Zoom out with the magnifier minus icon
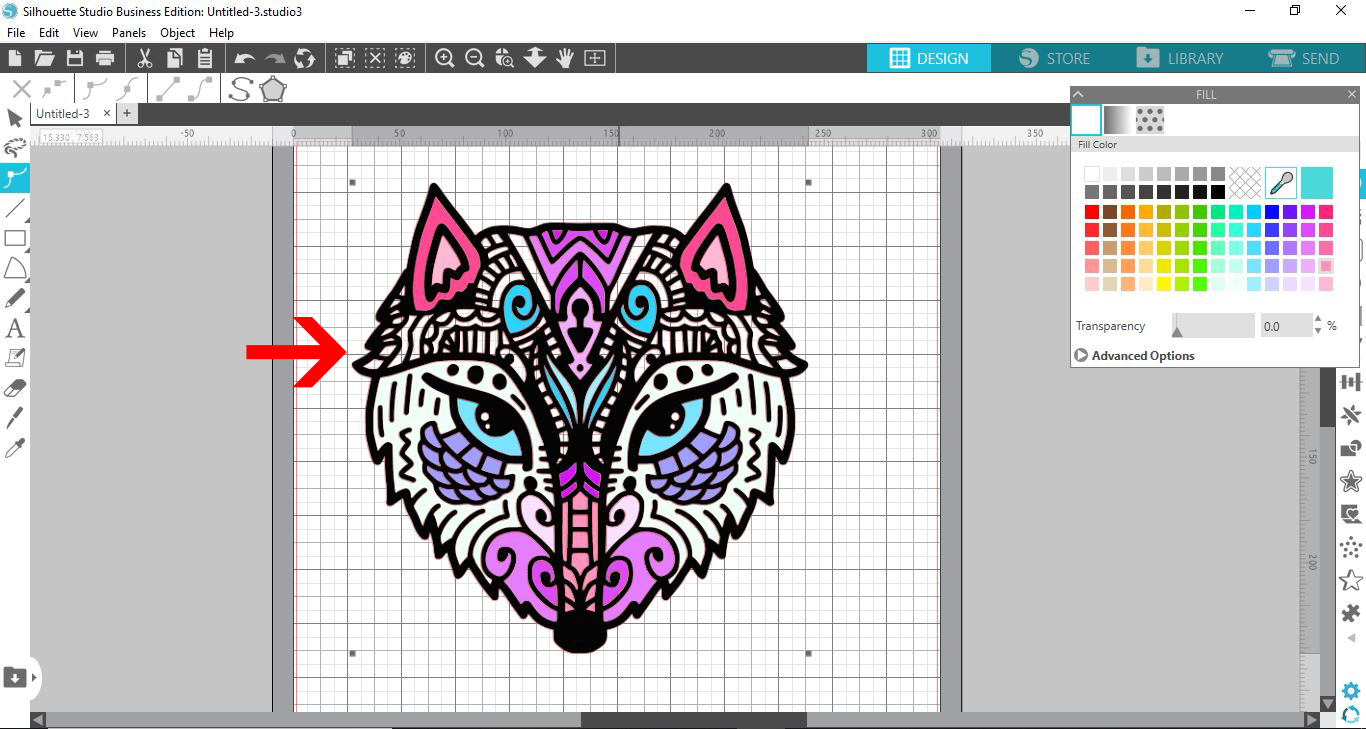Image resolution: width=1366 pixels, height=729 pixels. tap(475, 58)
